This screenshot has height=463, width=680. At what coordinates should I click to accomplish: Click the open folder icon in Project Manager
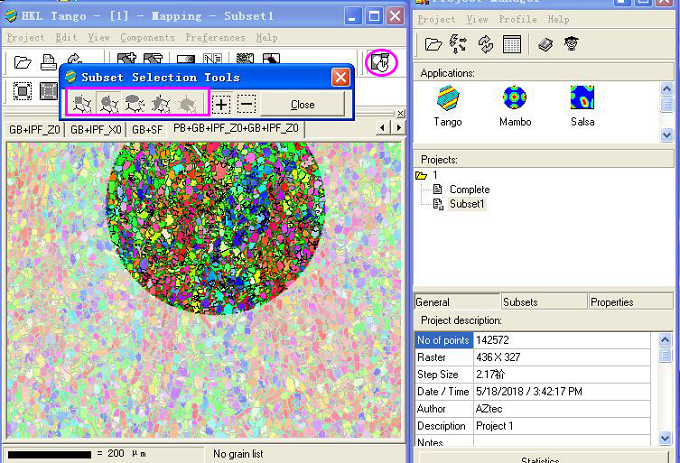point(433,44)
